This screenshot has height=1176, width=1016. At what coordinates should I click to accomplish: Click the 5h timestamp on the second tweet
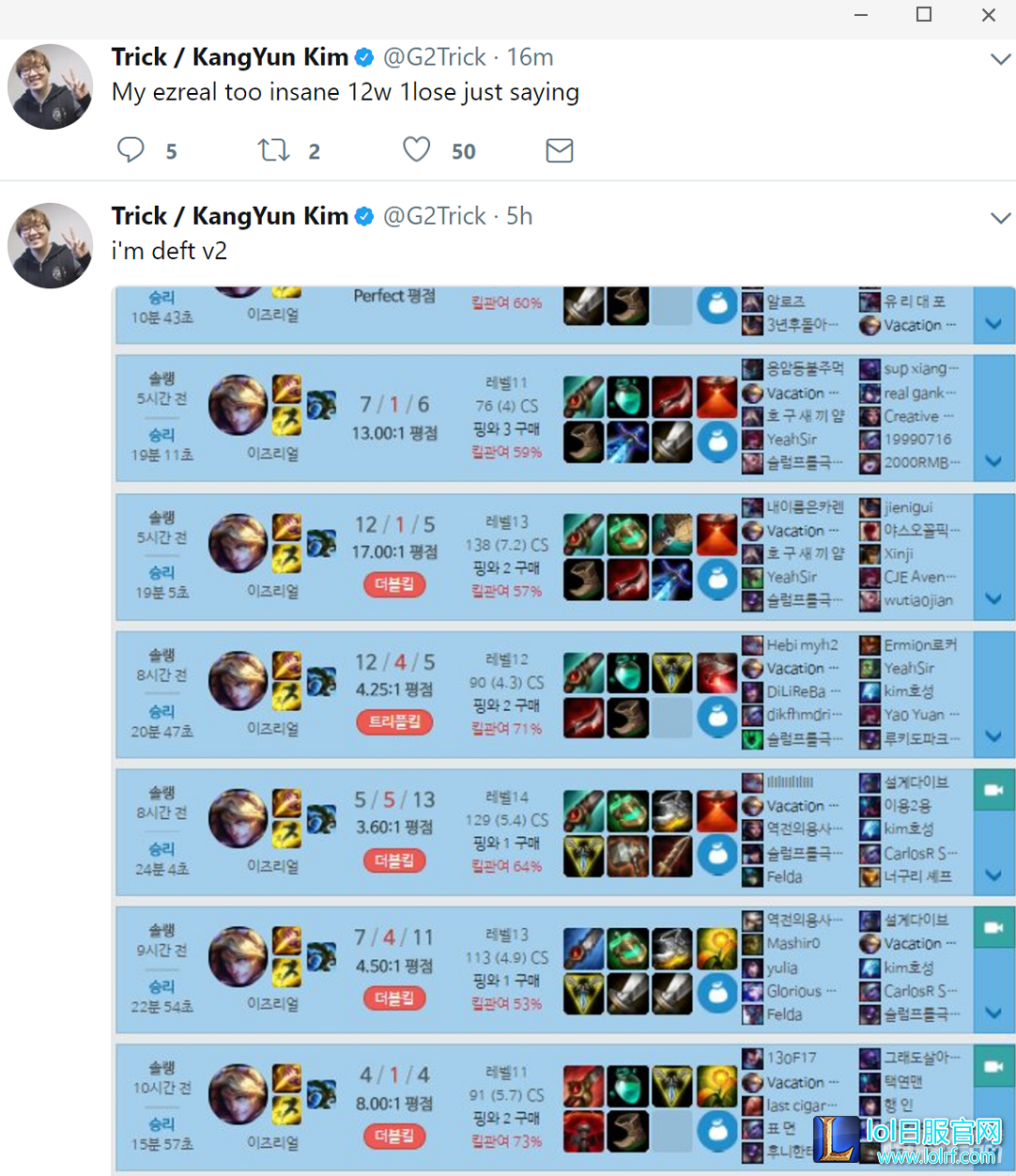pyautogui.click(x=519, y=216)
